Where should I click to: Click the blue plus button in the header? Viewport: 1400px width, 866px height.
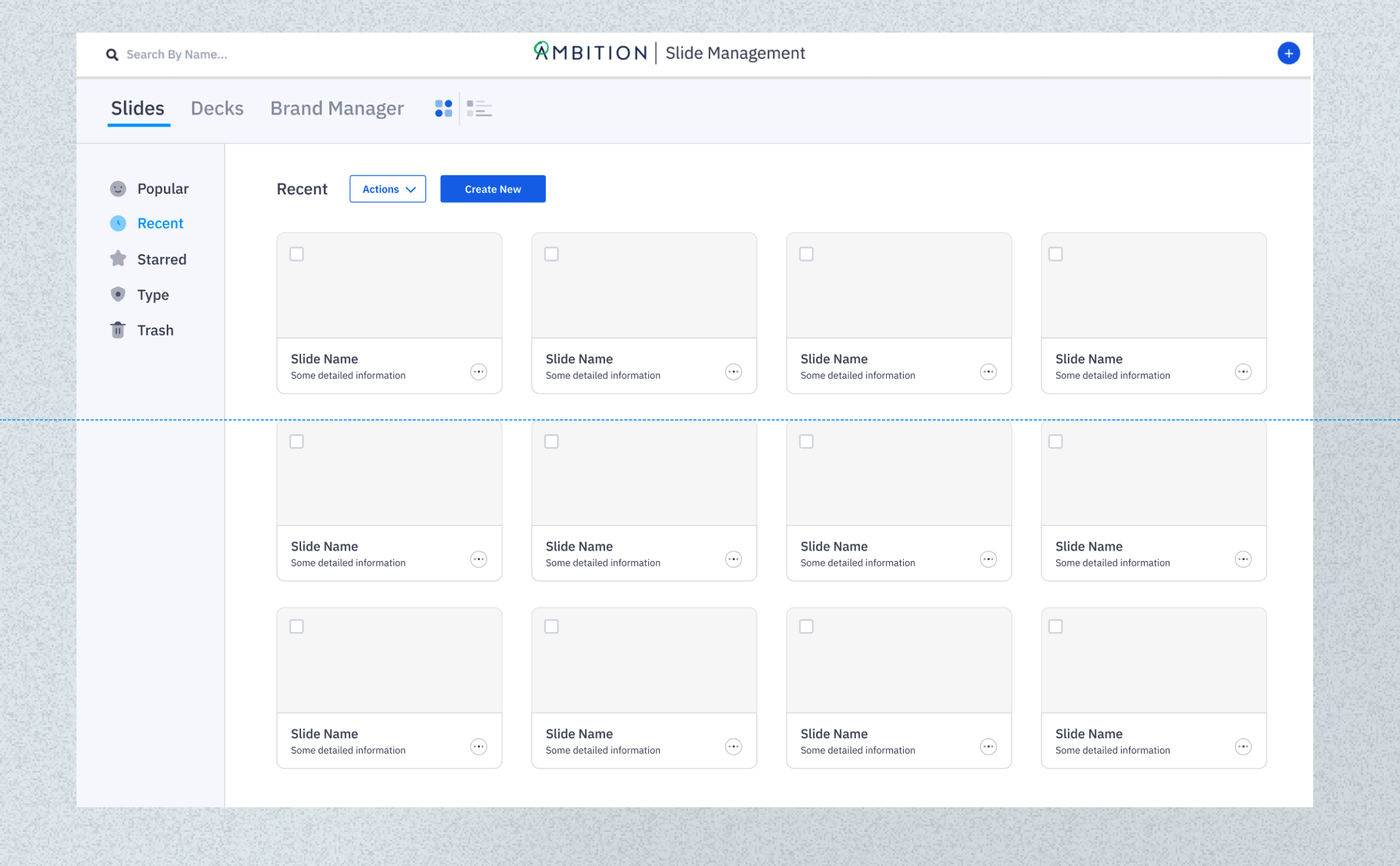click(1289, 53)
